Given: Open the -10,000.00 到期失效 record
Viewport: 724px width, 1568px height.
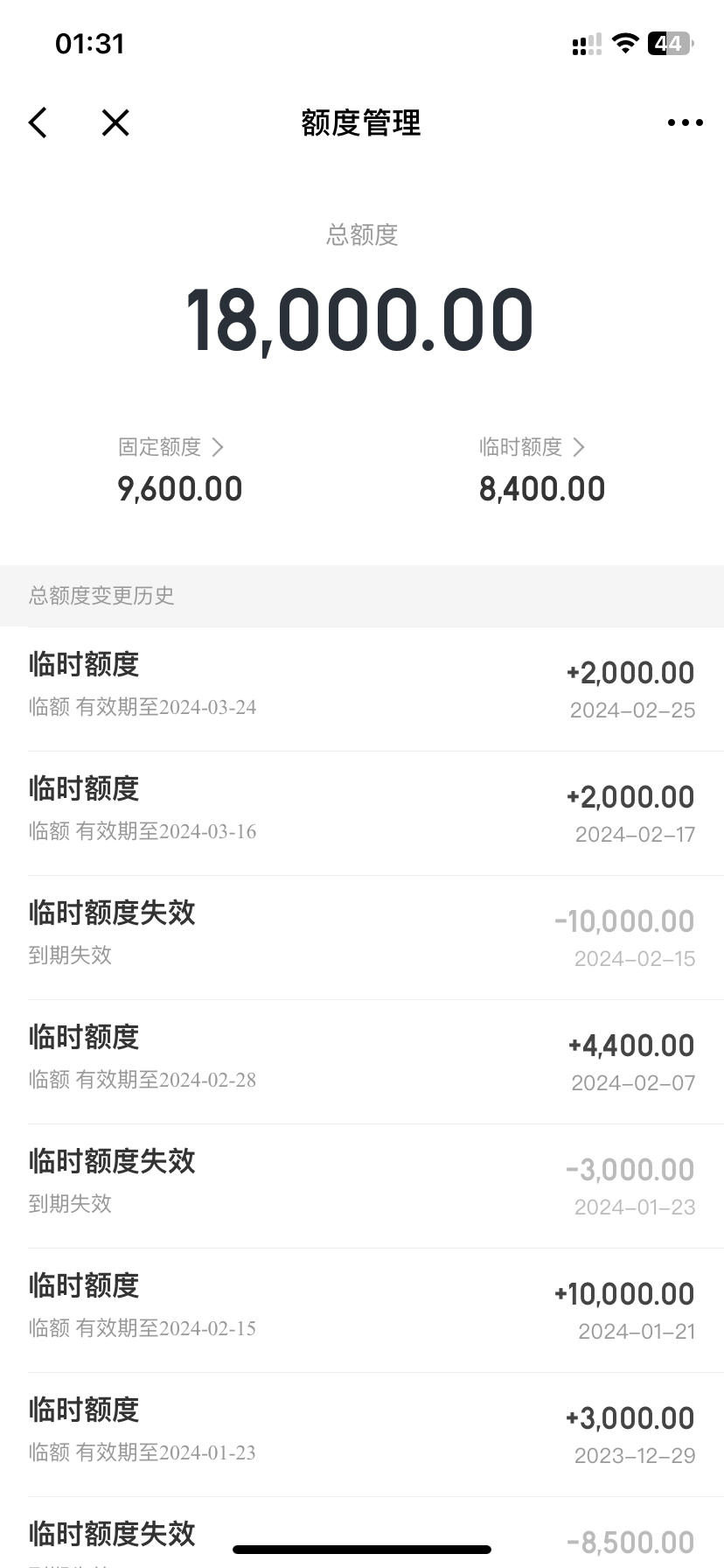Looking at the screenshot, I should coord(362,937).
